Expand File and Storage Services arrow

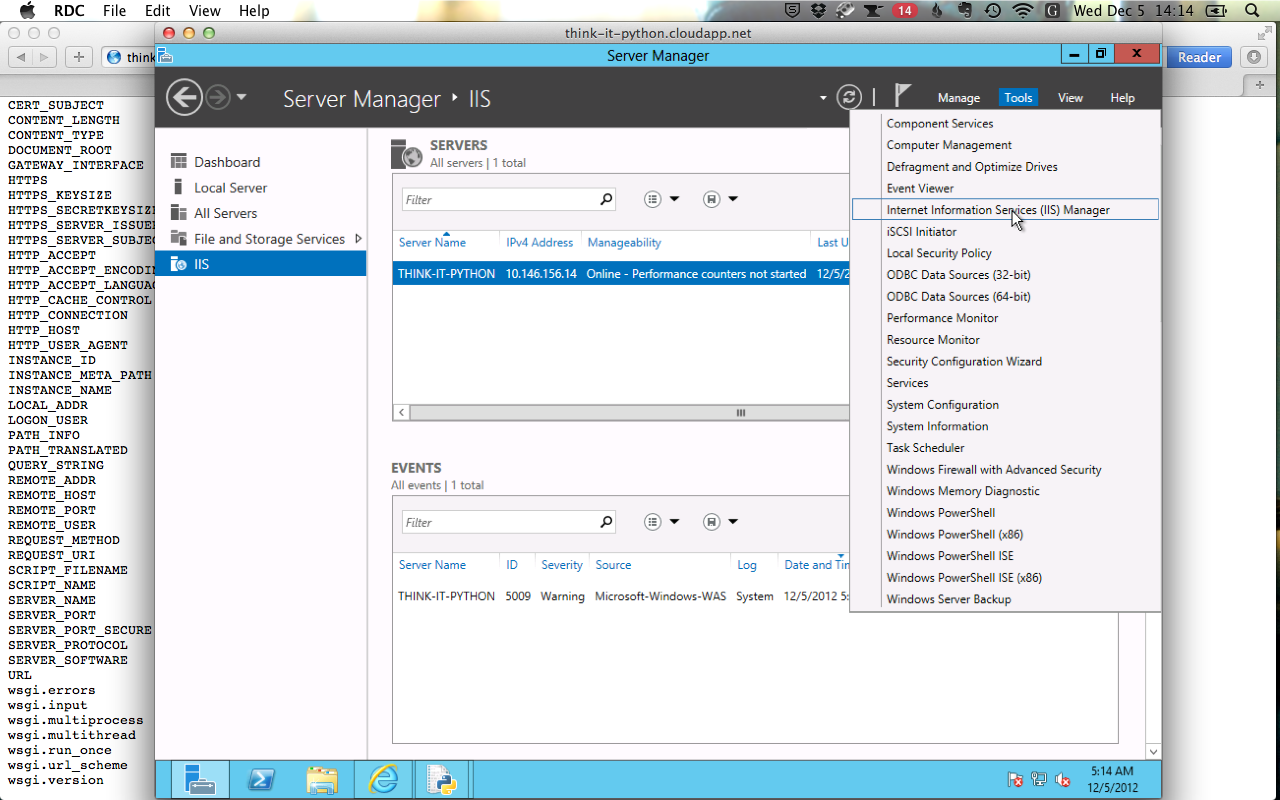coord(358,239)
